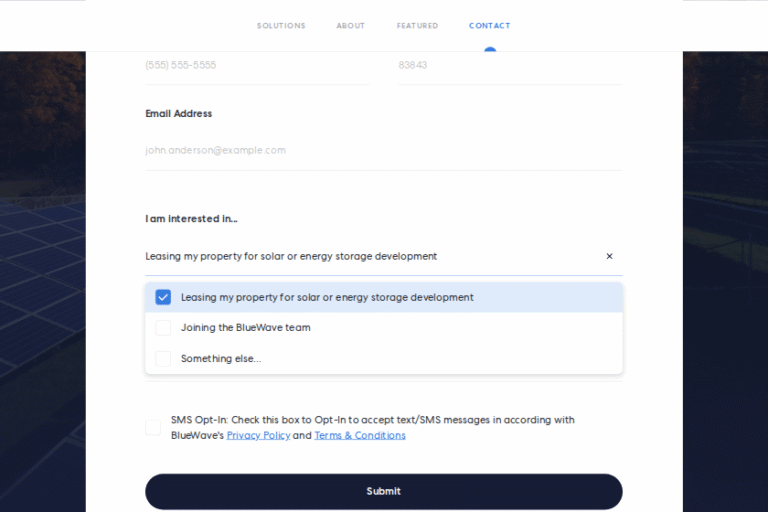This screenshot has width=768, height=512.
Task: Navigate to the Featured nav item
Action: click(x=417, y=26)
